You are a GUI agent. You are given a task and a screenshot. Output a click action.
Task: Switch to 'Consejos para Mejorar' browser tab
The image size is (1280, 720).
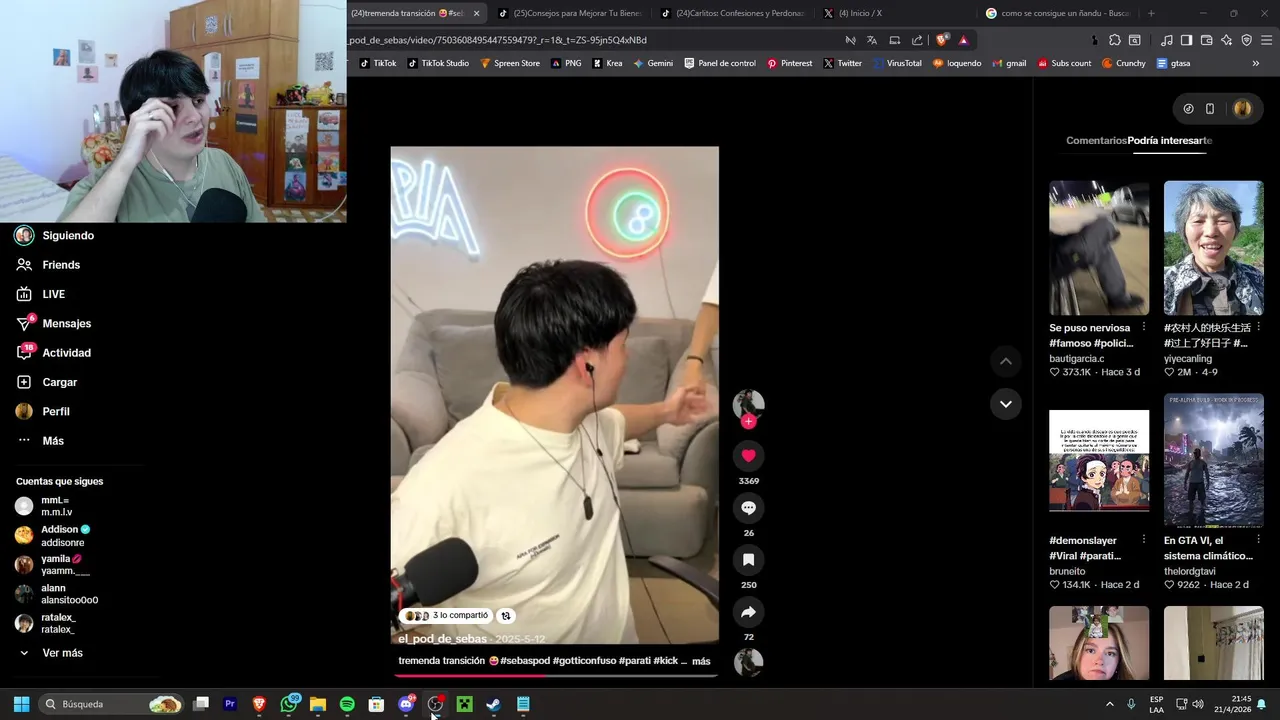[570, 13]
